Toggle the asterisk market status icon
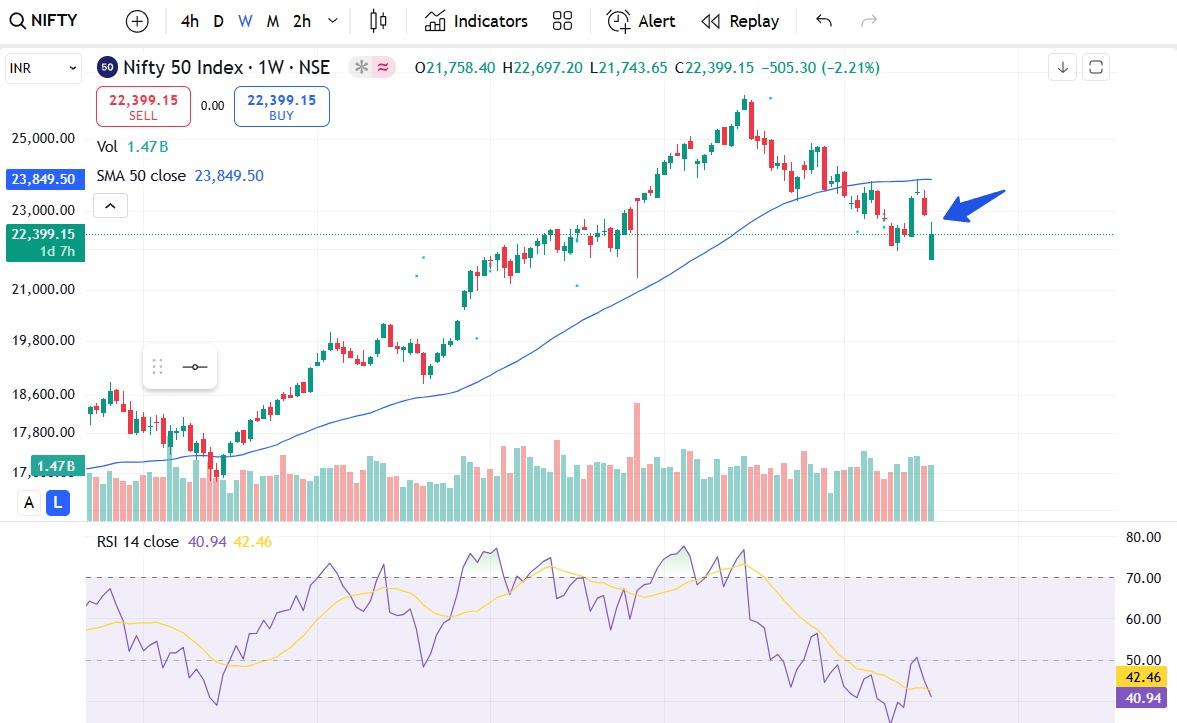 click(x=362, y=68)
